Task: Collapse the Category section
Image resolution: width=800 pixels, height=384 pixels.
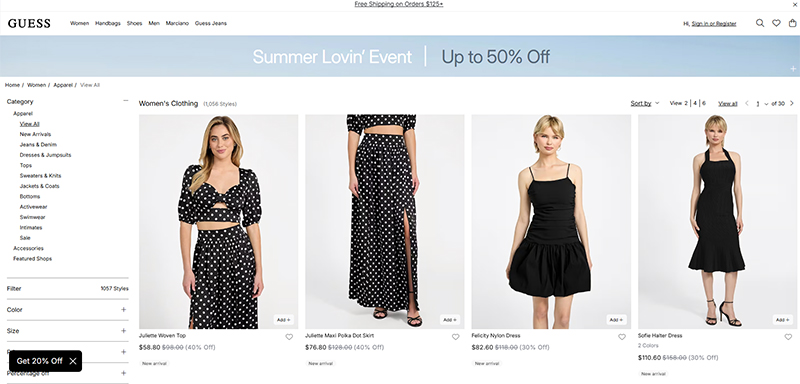Action: tap(126, 101)
